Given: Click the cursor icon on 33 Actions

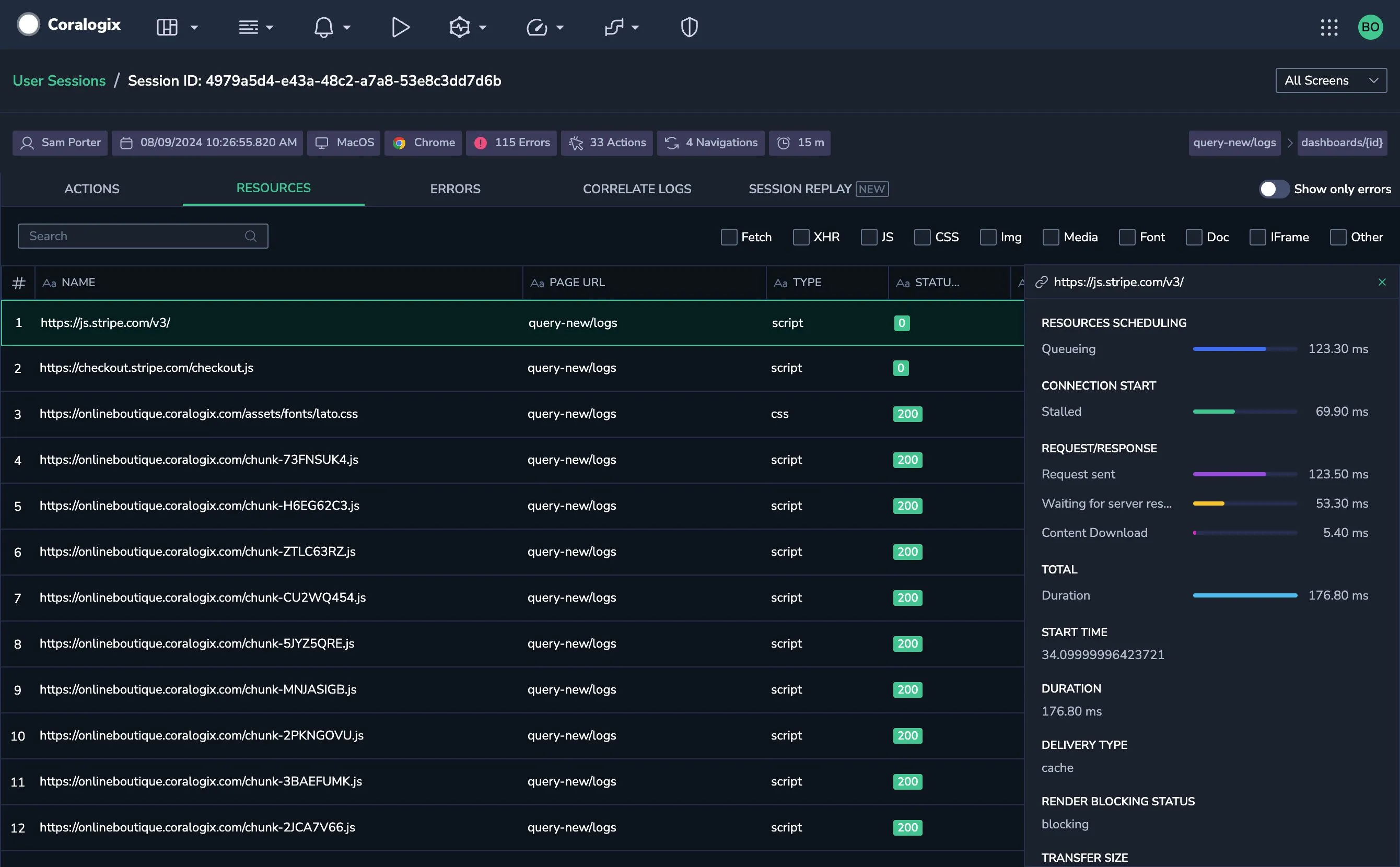Looking at the screenshot, I should point(575,143).
